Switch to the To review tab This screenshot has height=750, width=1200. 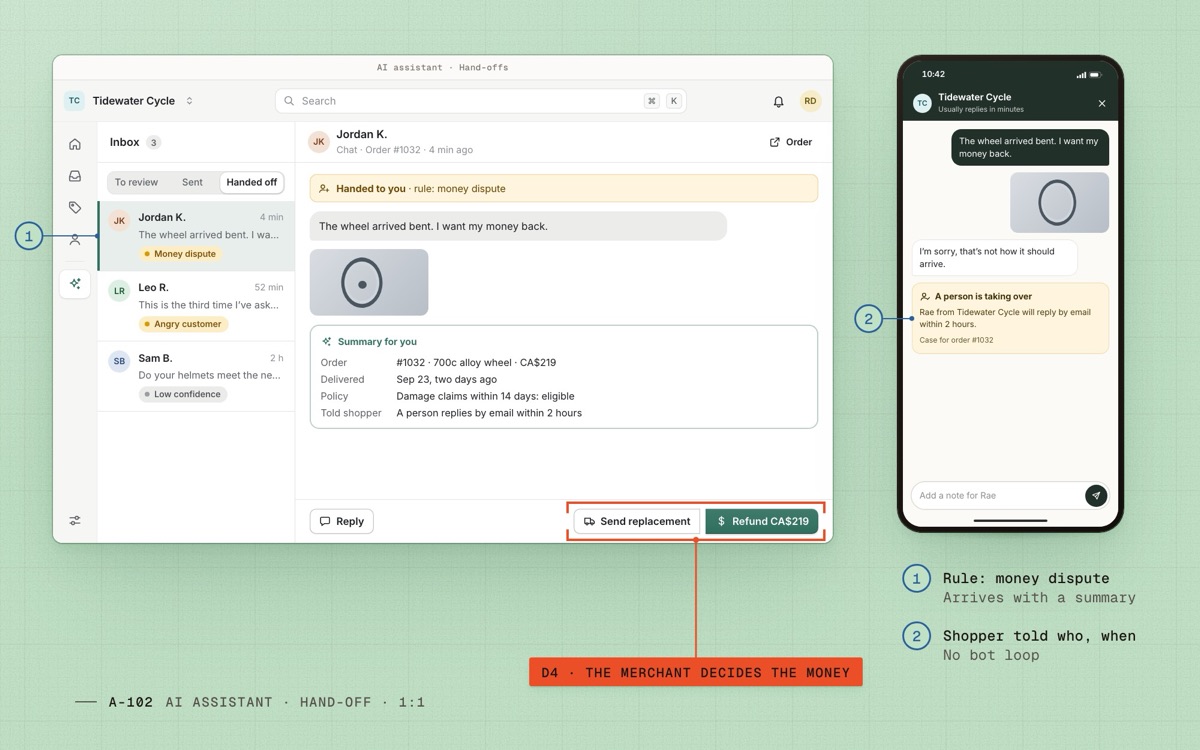coord(136,183)
